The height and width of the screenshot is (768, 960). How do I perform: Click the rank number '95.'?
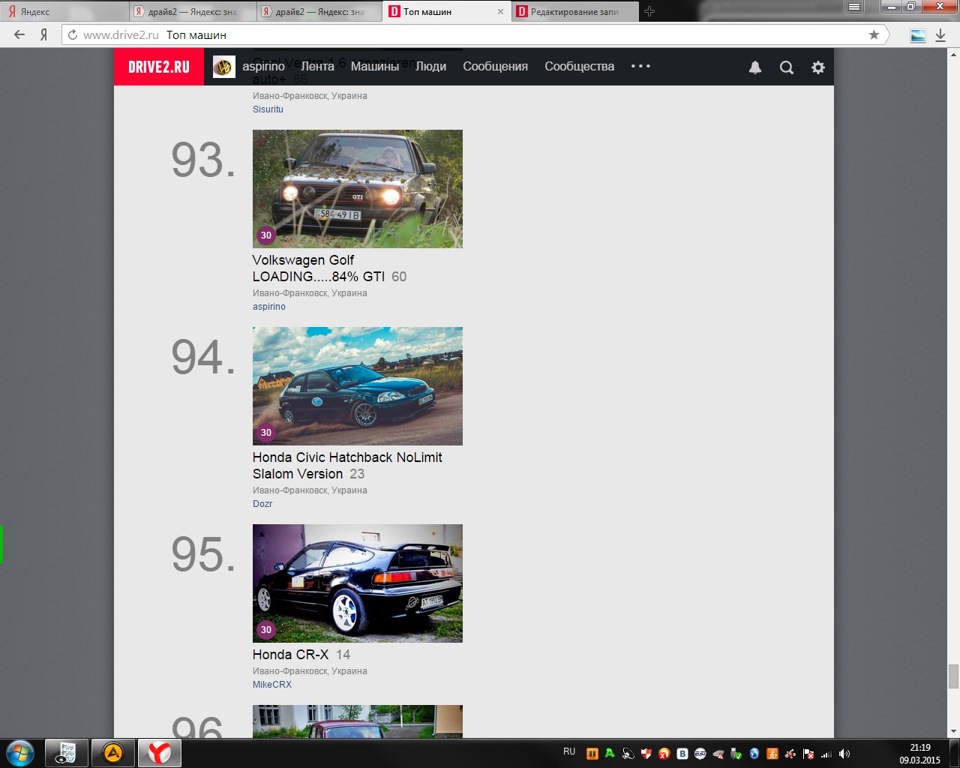point(203,555)
